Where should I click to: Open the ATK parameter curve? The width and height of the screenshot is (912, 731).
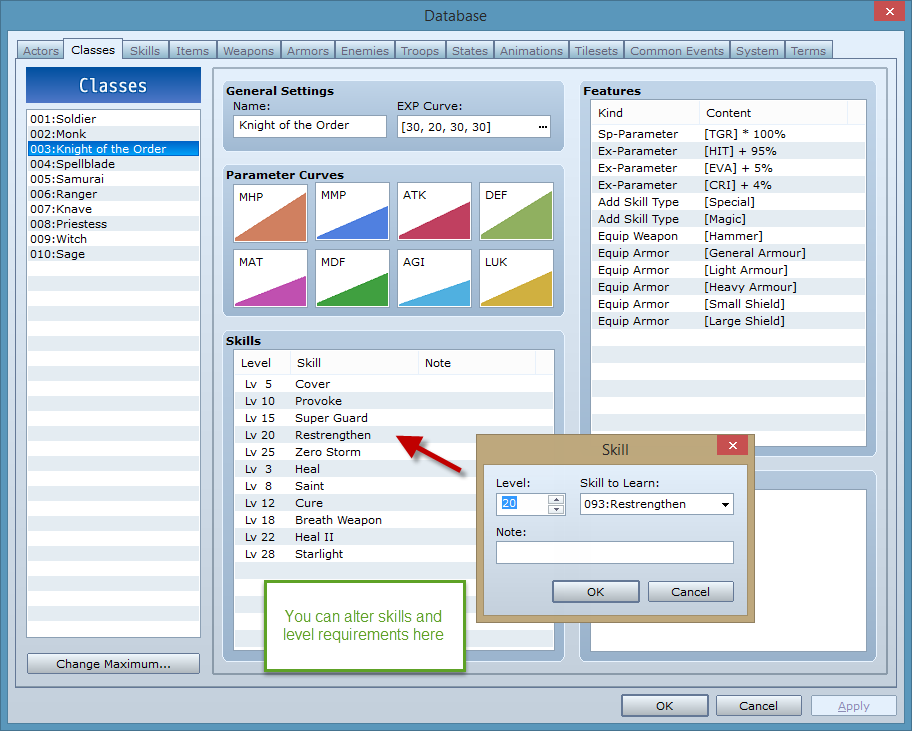point(434,212)
